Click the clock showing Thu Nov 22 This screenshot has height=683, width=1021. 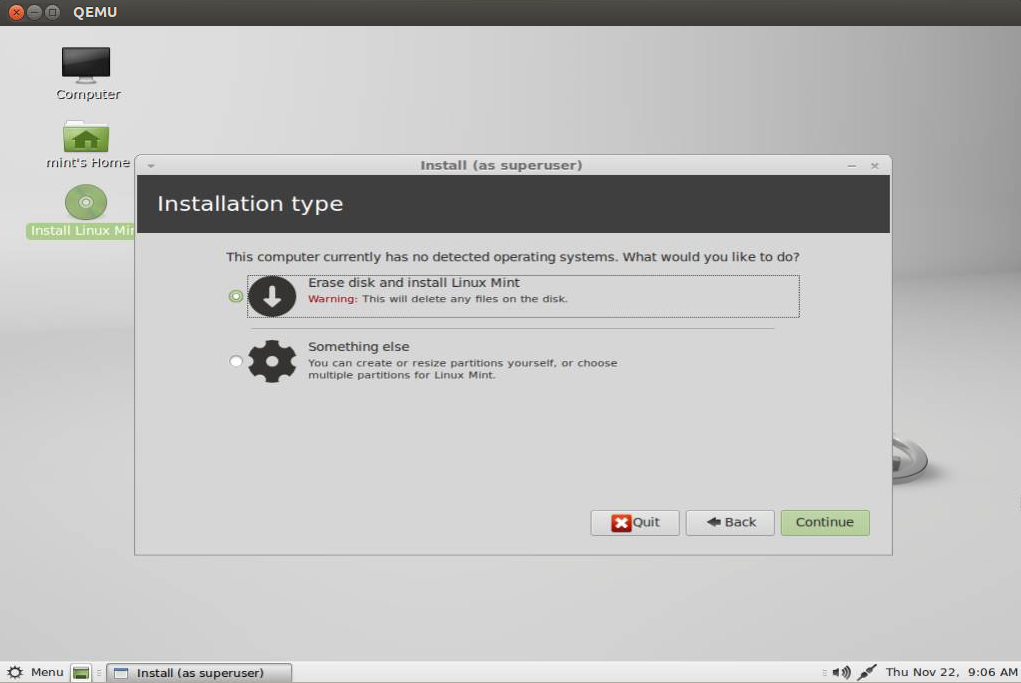pyautogui.click(x=951, y=672)
